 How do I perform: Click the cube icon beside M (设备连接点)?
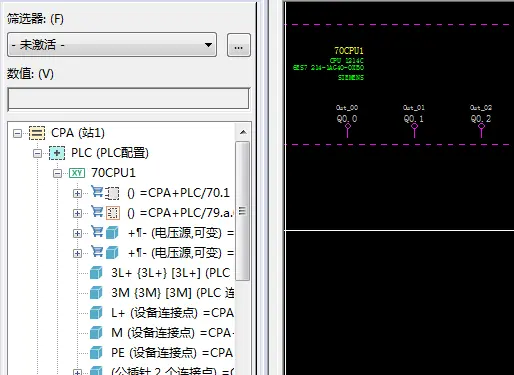(96, 333)
